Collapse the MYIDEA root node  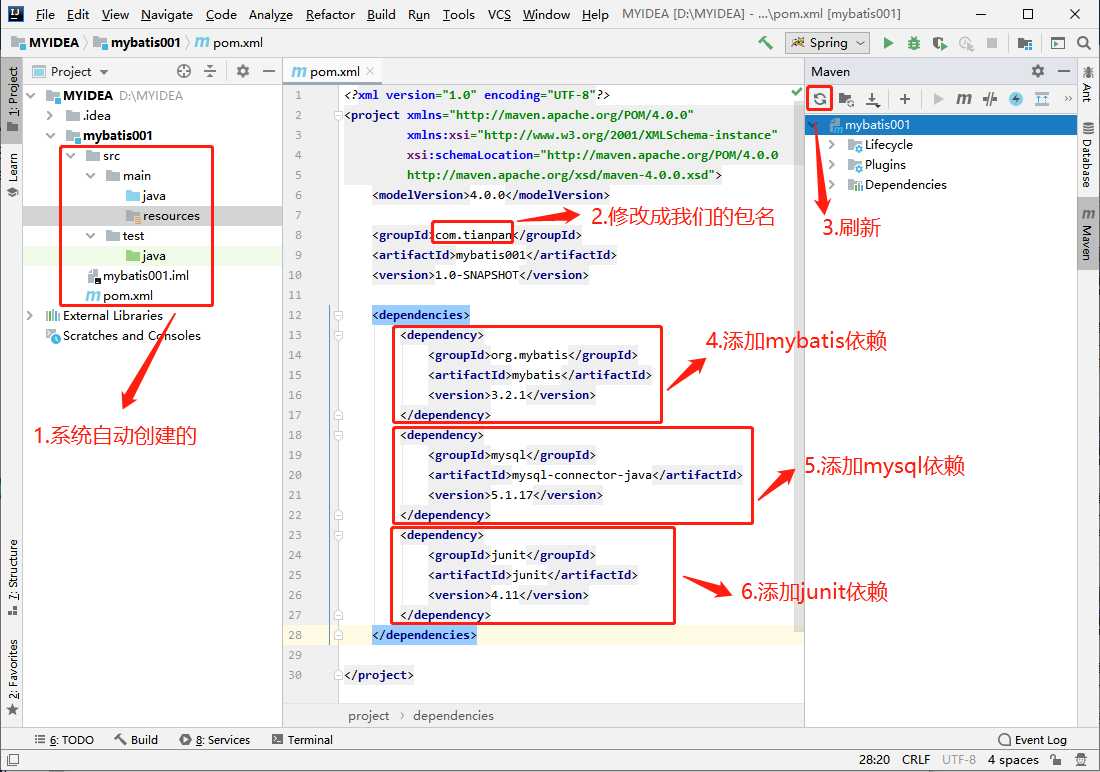pyautogui.click(x=31, y=95)
